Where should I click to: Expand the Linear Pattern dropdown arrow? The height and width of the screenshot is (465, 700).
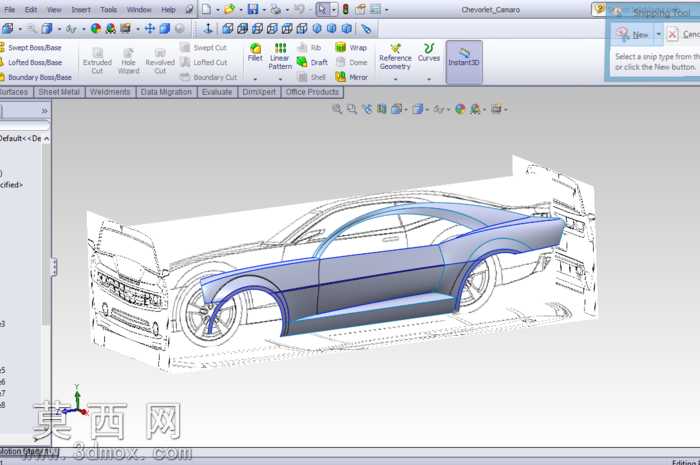coord(280,79)
